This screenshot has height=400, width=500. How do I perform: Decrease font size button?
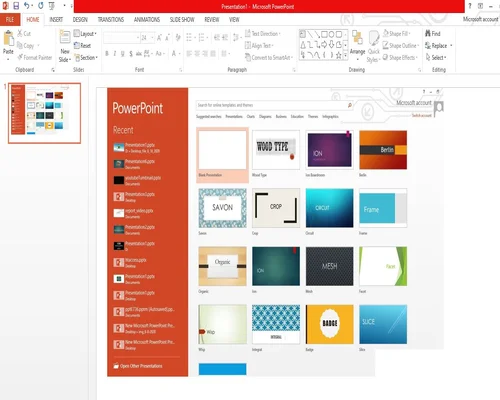167,37
